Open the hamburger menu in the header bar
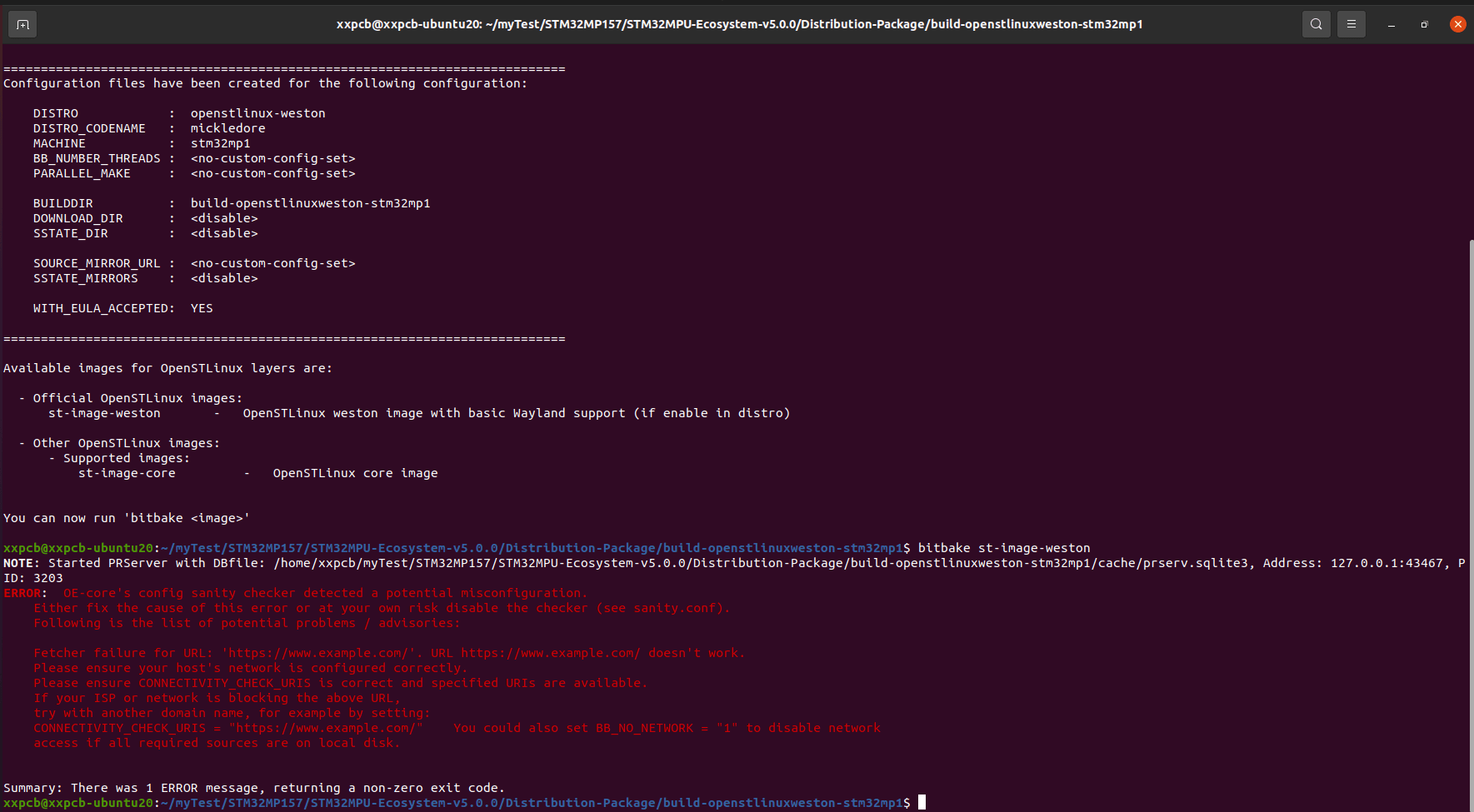Viewport: 1474px width, 812px height. click(x=1351, y=24)
